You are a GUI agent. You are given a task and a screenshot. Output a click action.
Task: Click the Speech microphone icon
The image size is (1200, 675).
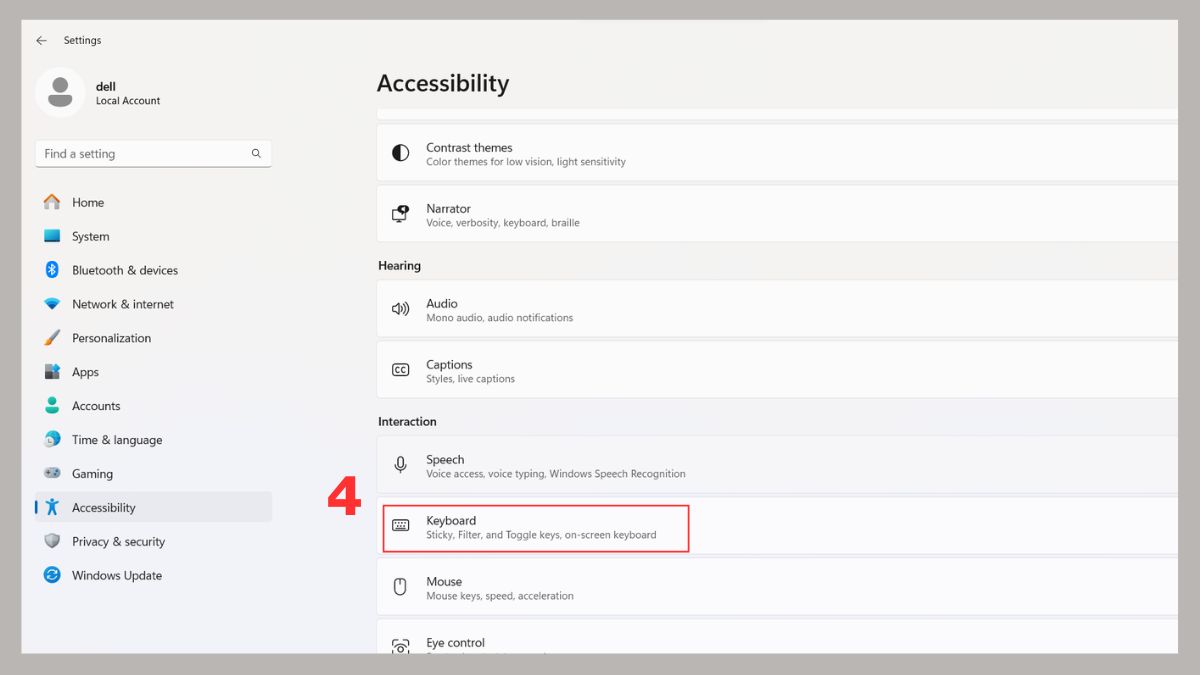[x=401, y=465]
